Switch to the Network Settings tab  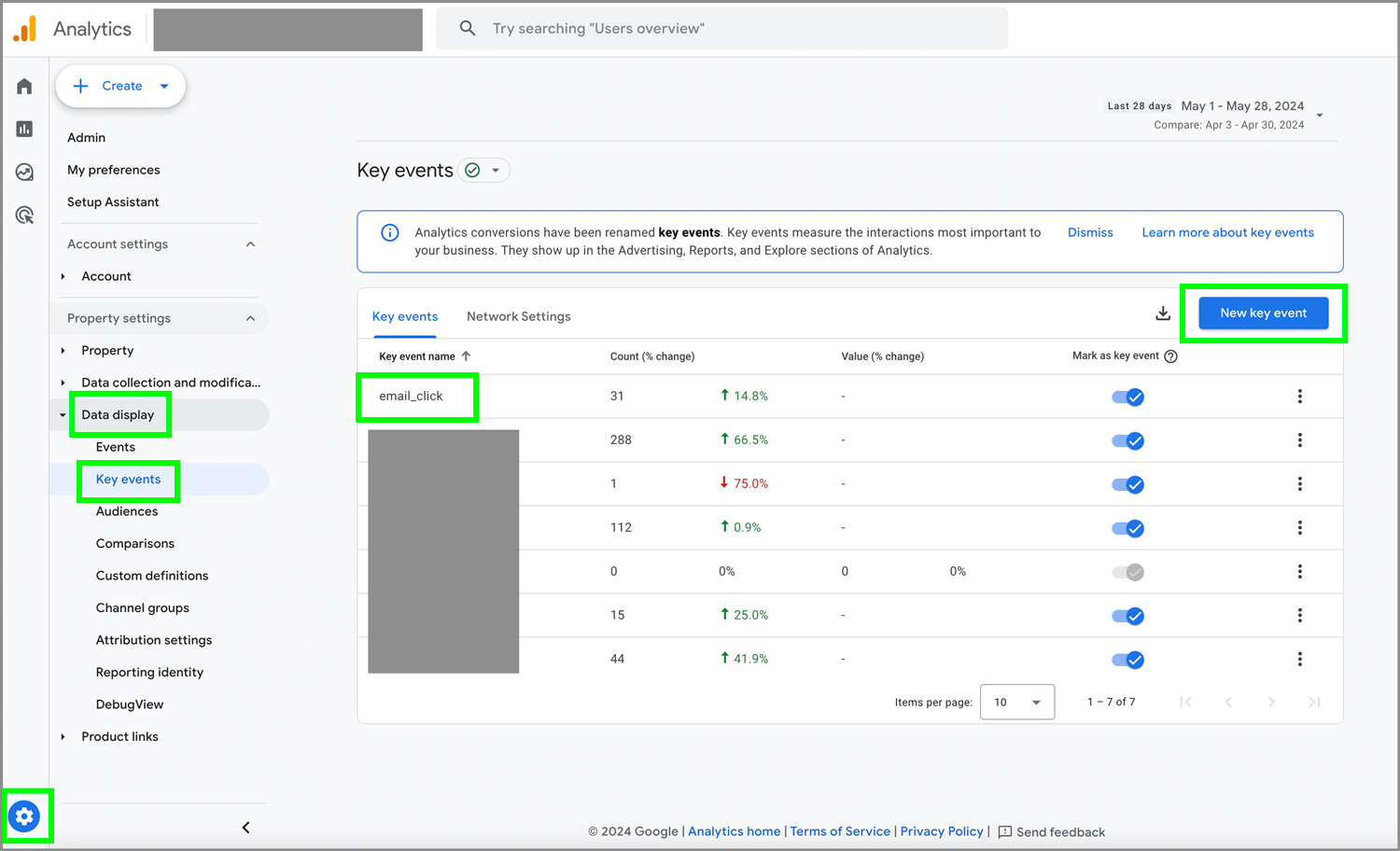[x=519, y=316]
